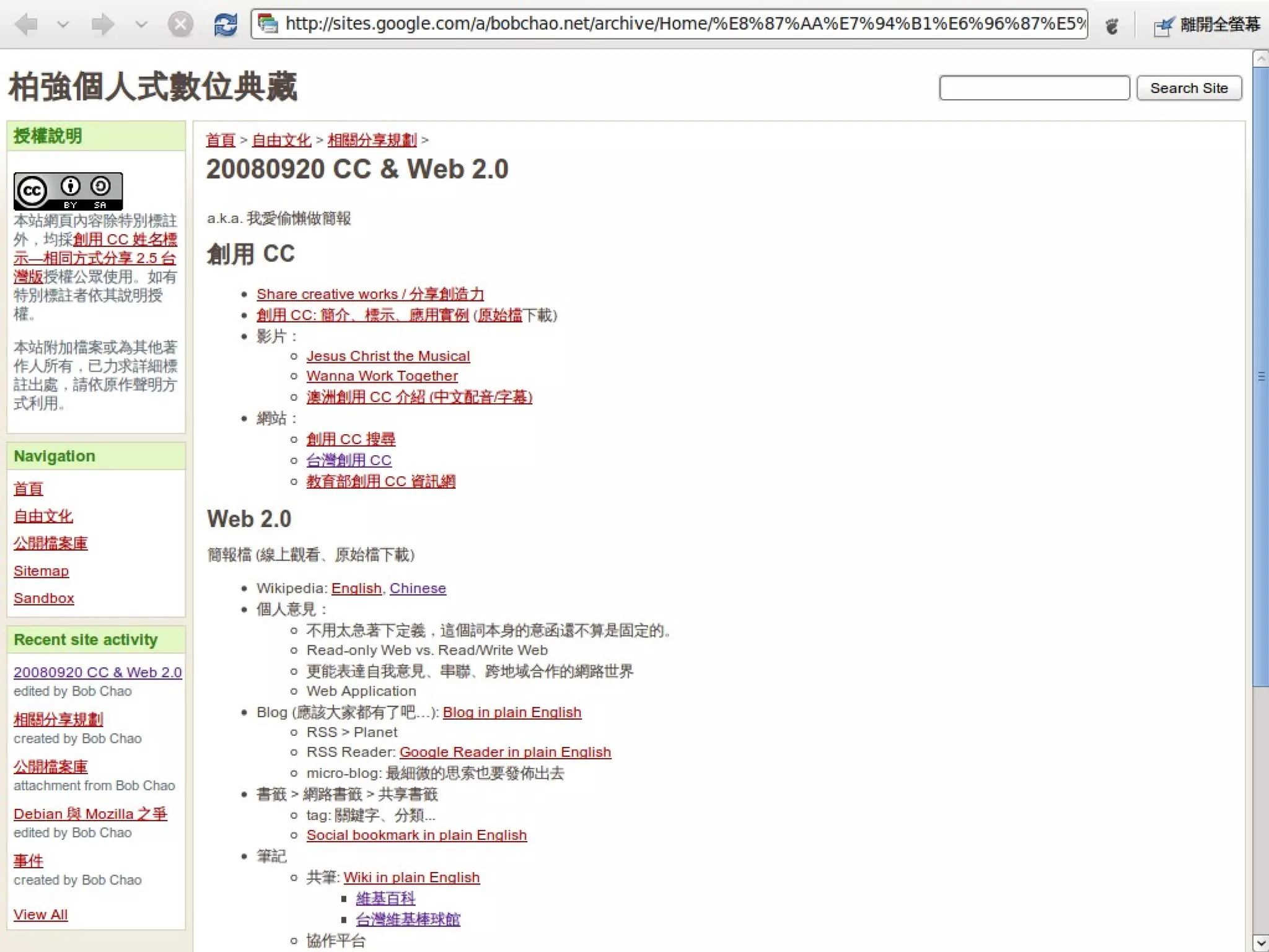Open Blog in plain English link
This screenshot has width=1269, height=952.
tap(512, 712)
